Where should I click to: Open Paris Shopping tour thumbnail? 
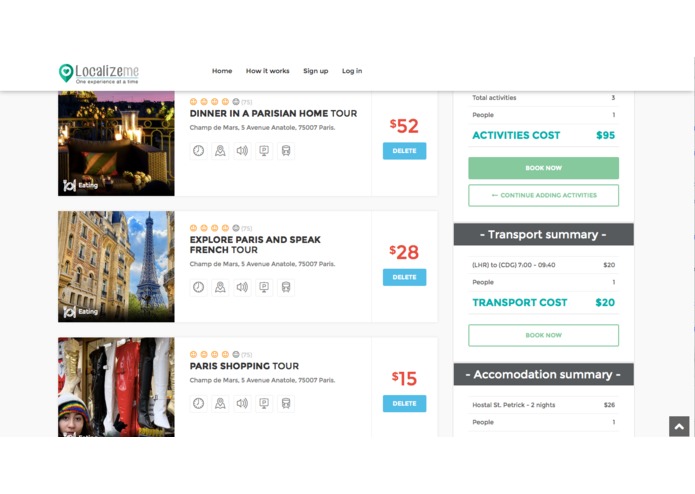pos(116,387)
